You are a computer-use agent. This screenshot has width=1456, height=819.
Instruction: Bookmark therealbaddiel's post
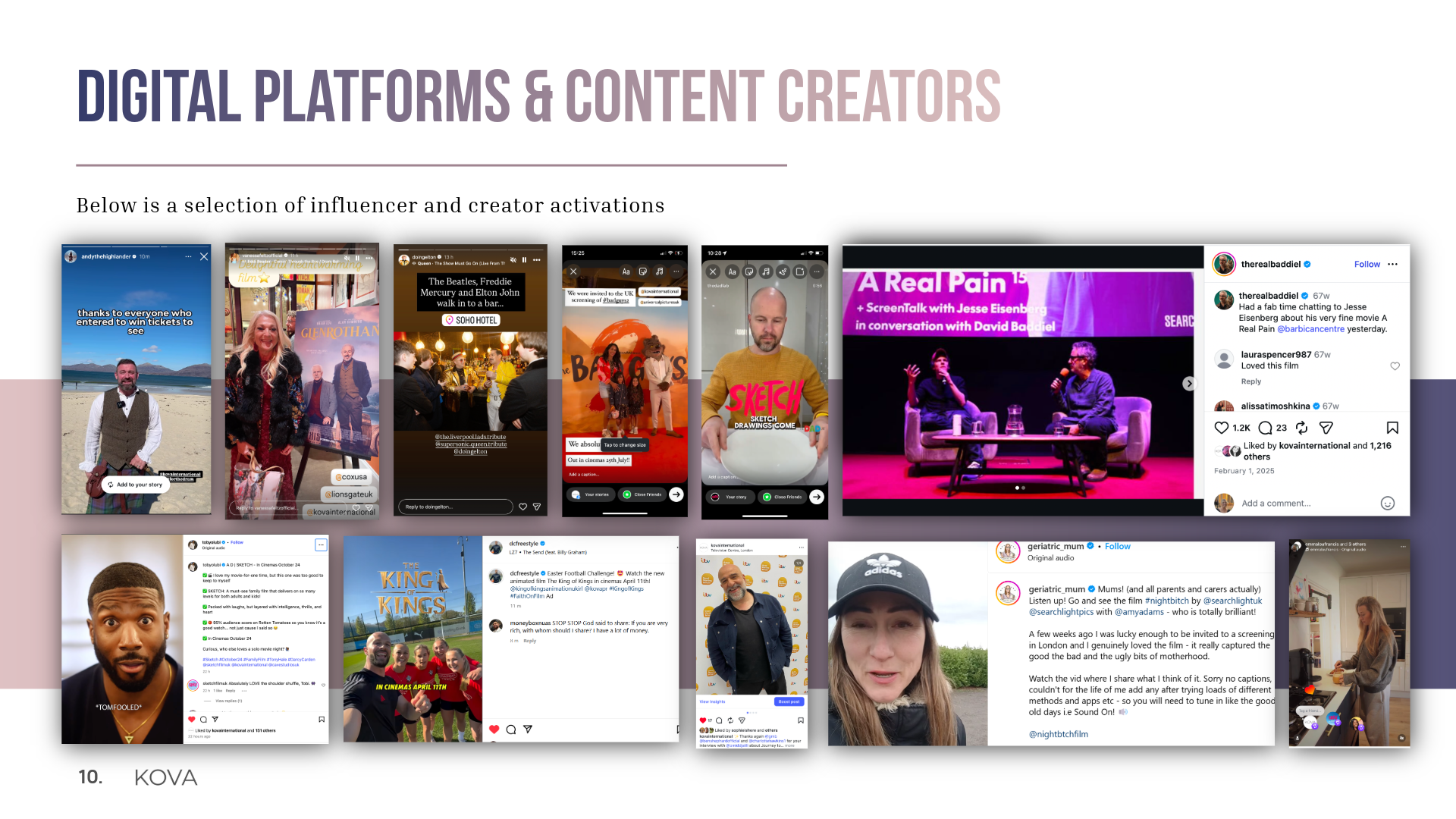tap(1392, 428)
